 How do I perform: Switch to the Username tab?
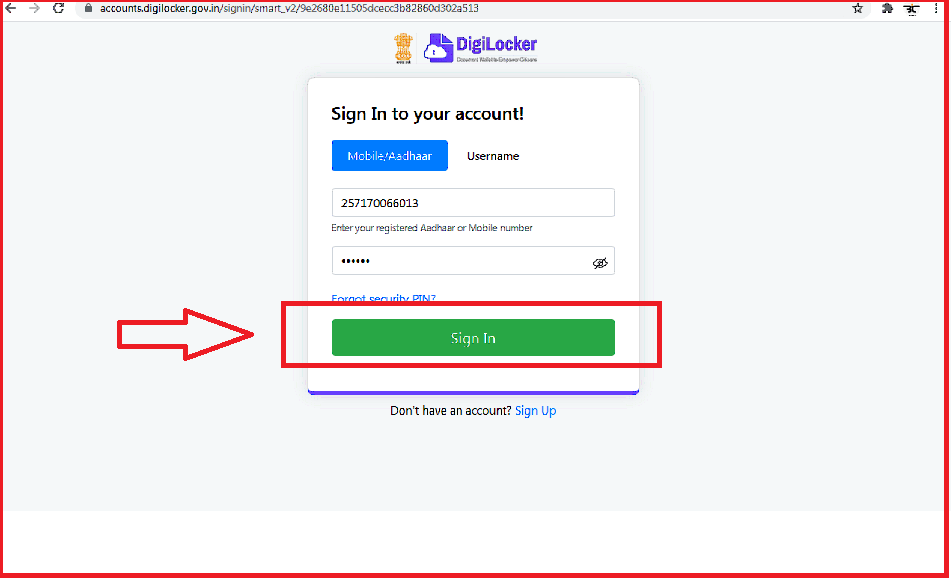tap(492, 156)
